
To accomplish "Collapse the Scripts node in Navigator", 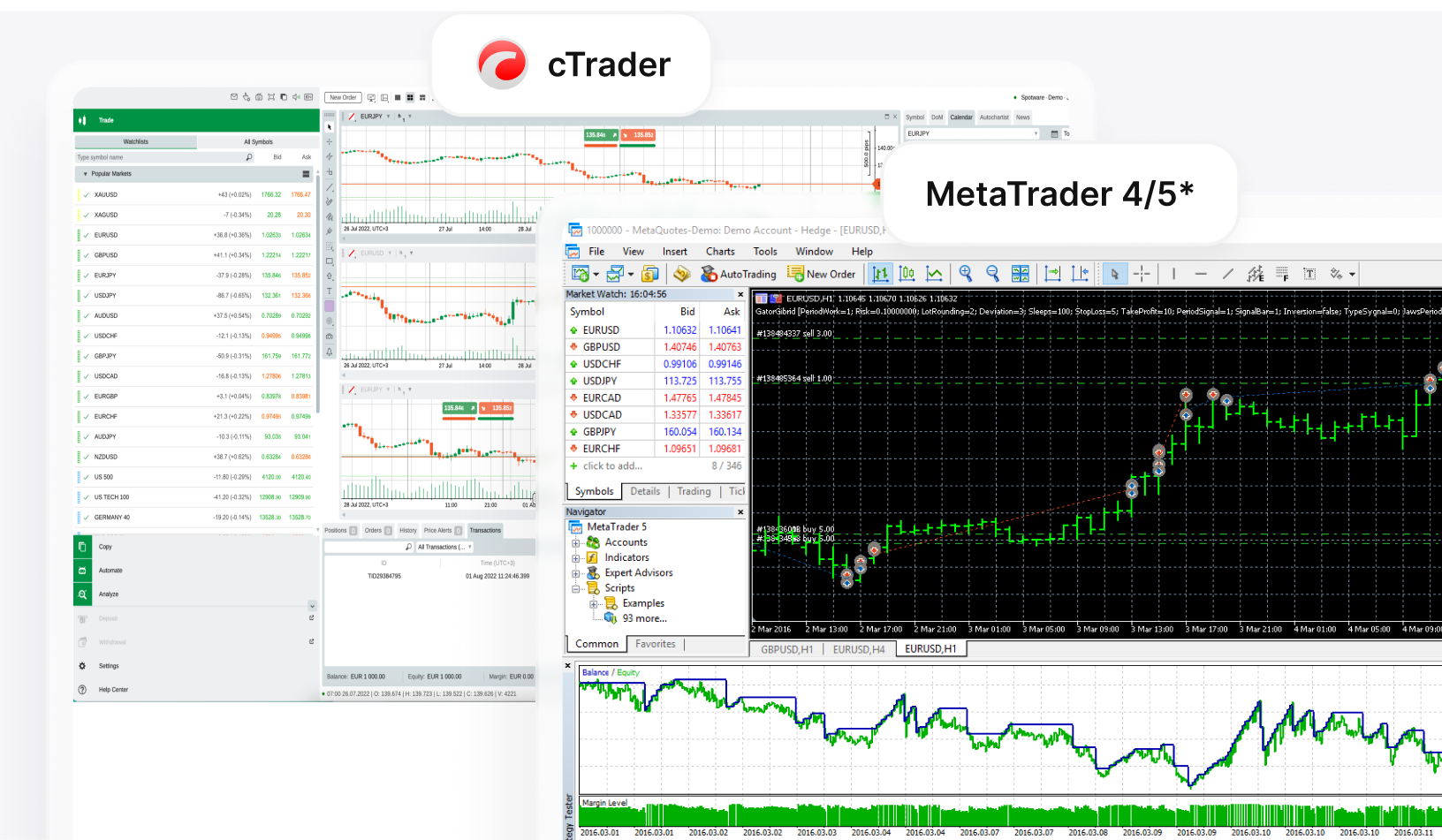I will pos(575,588).
